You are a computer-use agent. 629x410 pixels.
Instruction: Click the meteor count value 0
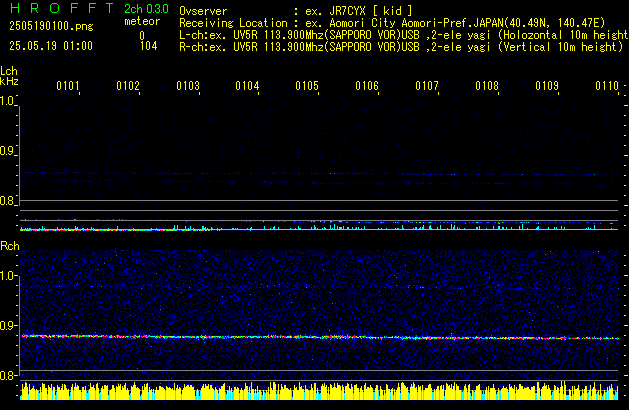(x=142, y=35)
